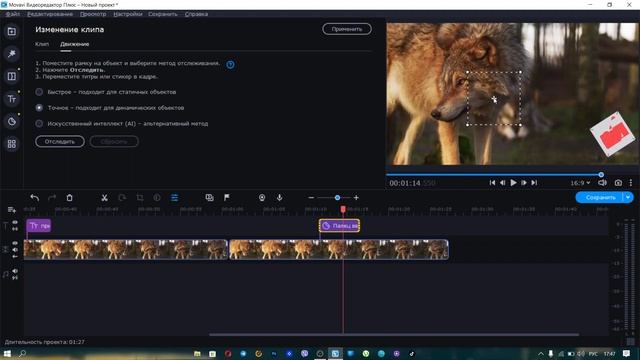Click the add track icon
Image resolution: width=640 pixels, height=360 pixels.
(11, 210)
